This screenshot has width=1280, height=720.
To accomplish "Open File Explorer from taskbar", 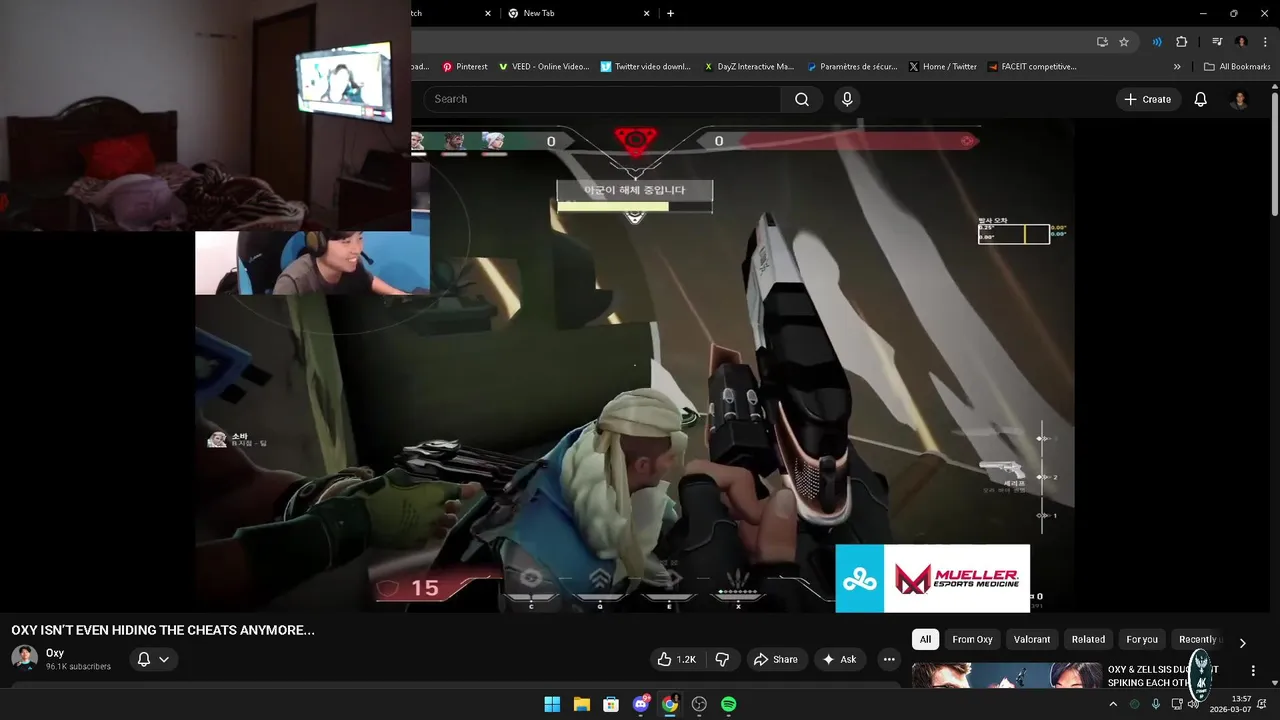I will tap(581, 704).
